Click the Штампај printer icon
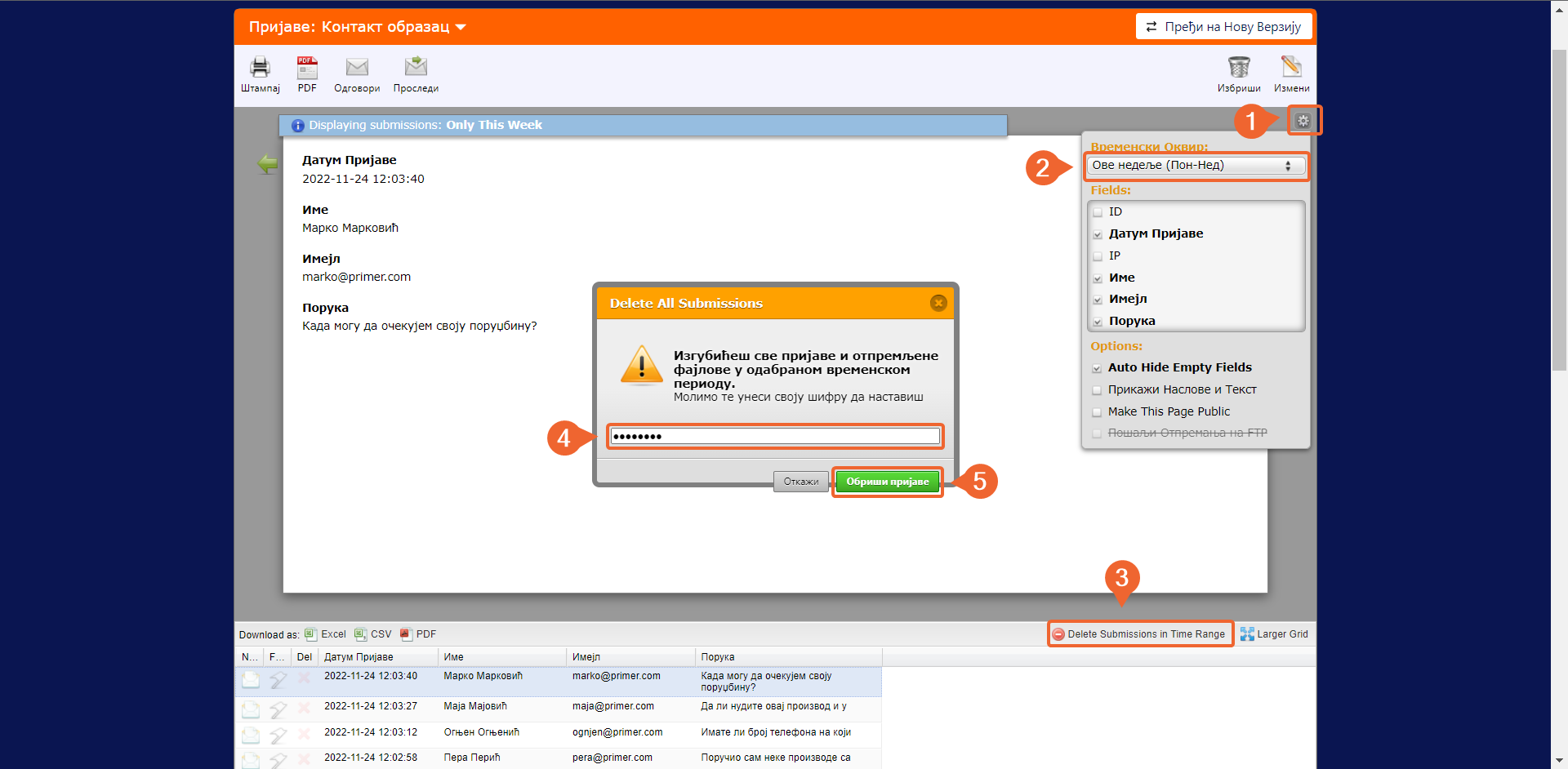The image size is (1568, 769). point(260,67)
